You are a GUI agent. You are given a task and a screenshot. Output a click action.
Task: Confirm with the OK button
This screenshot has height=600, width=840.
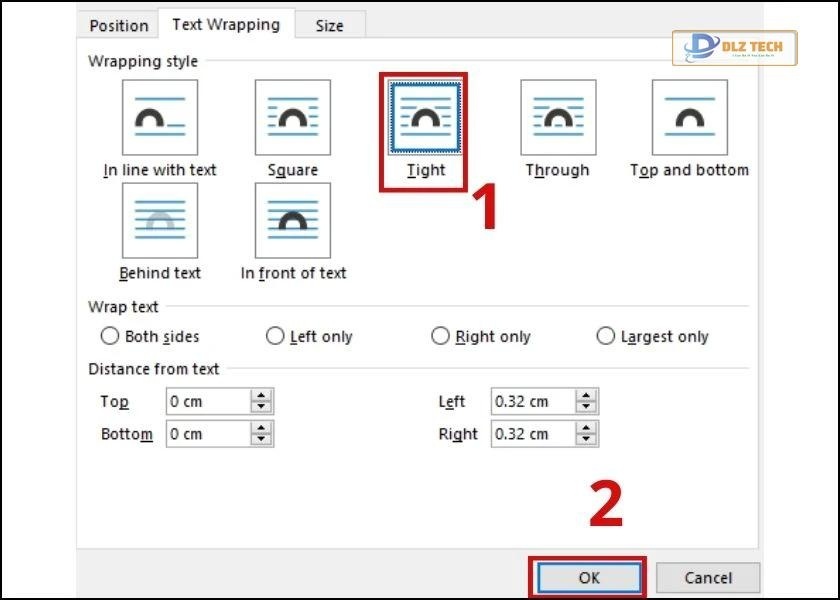(589, 577)
